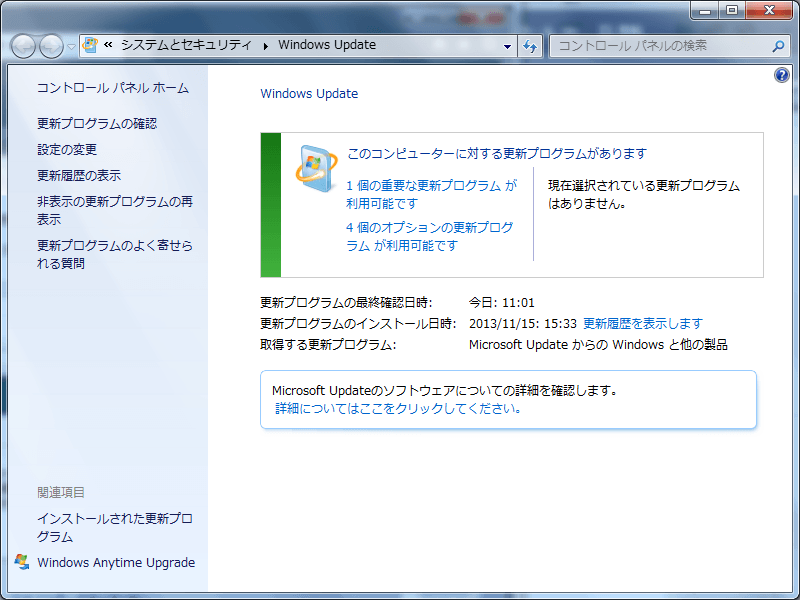Open 更新履歴の表示 in sidebar

click(79, 176)
